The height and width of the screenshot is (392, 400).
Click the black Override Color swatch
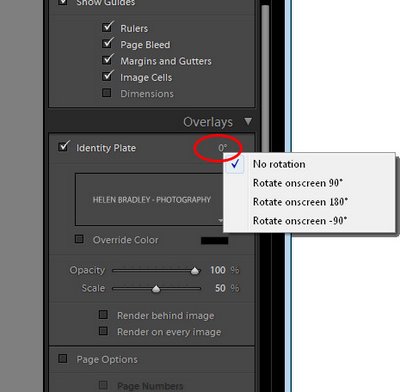coord(215,240)
